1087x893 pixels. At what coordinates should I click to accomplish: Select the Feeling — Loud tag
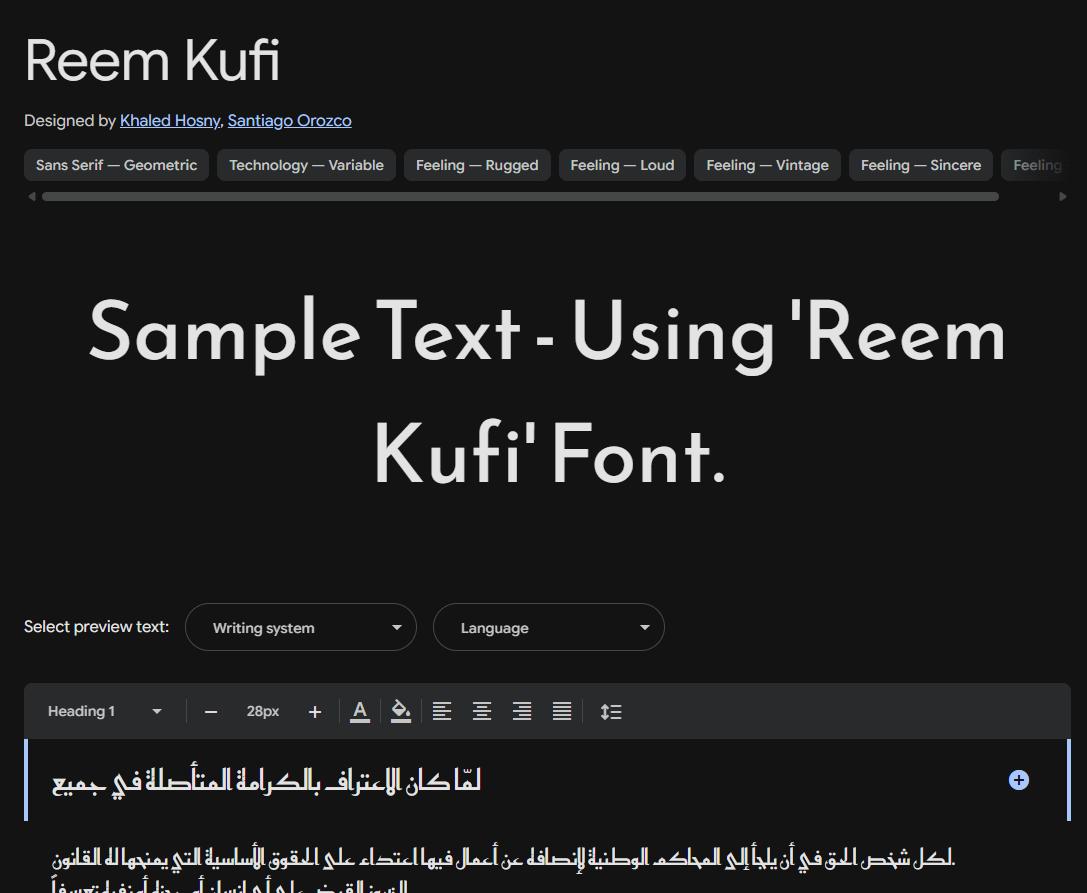(x=622, y=165)
